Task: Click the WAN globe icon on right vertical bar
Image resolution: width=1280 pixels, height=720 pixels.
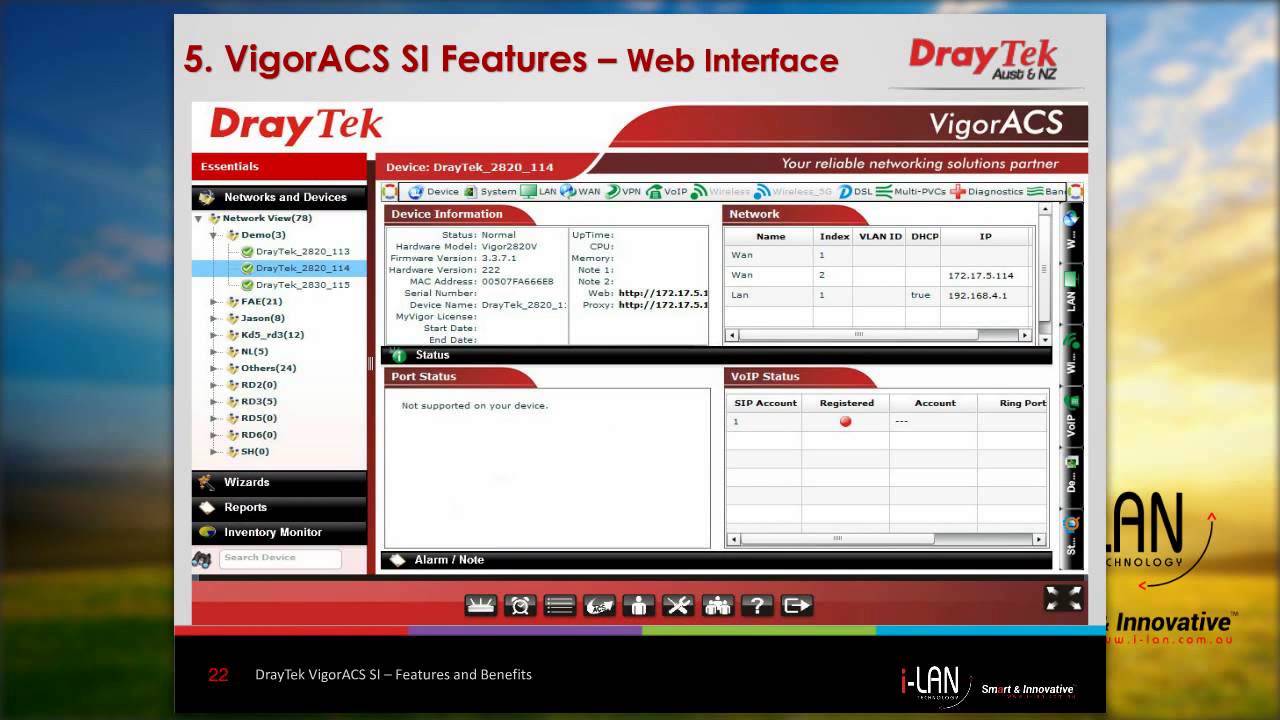Action: [1071, 218]
